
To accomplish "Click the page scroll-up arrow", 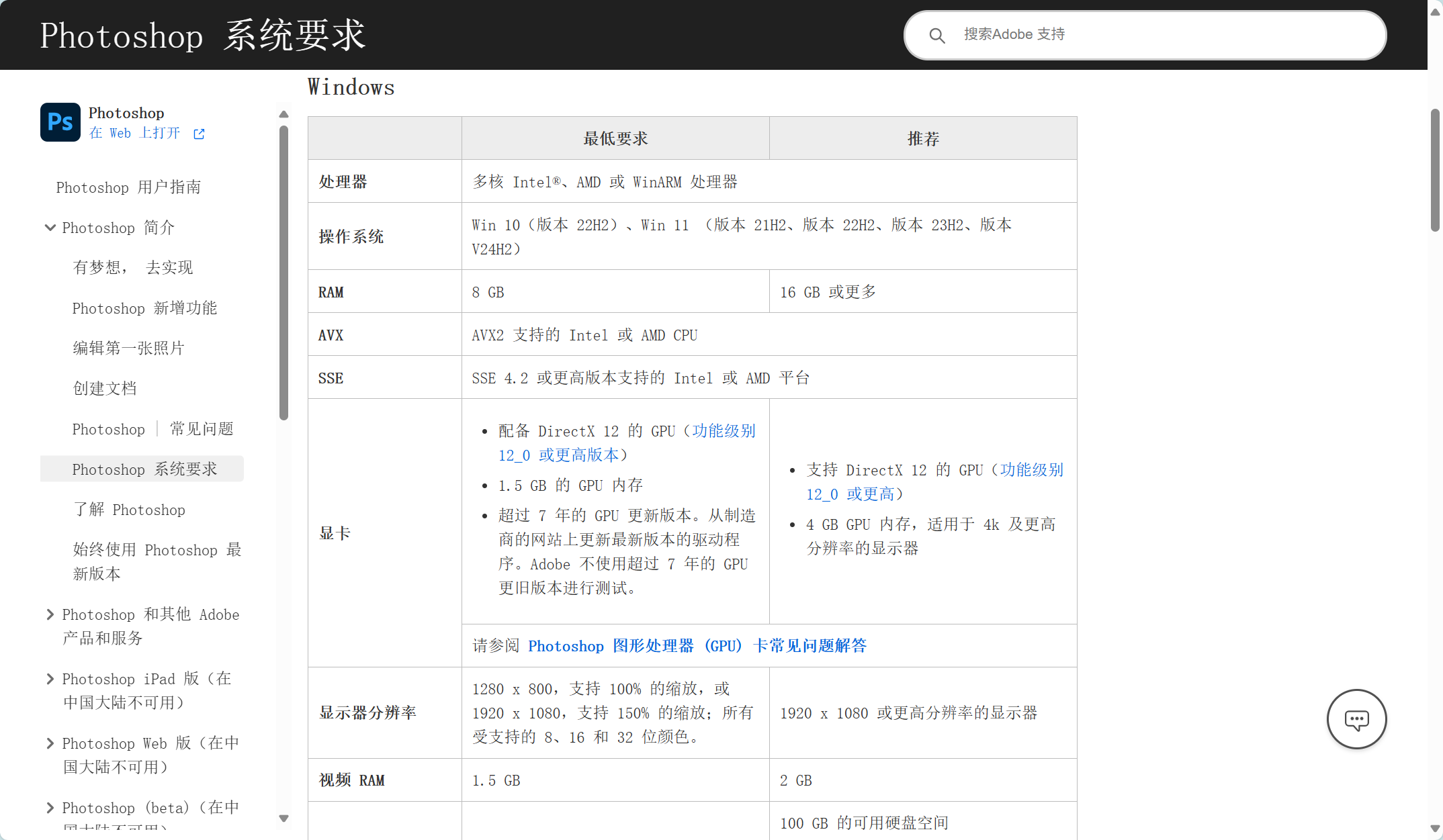I will coord(1435,12).
